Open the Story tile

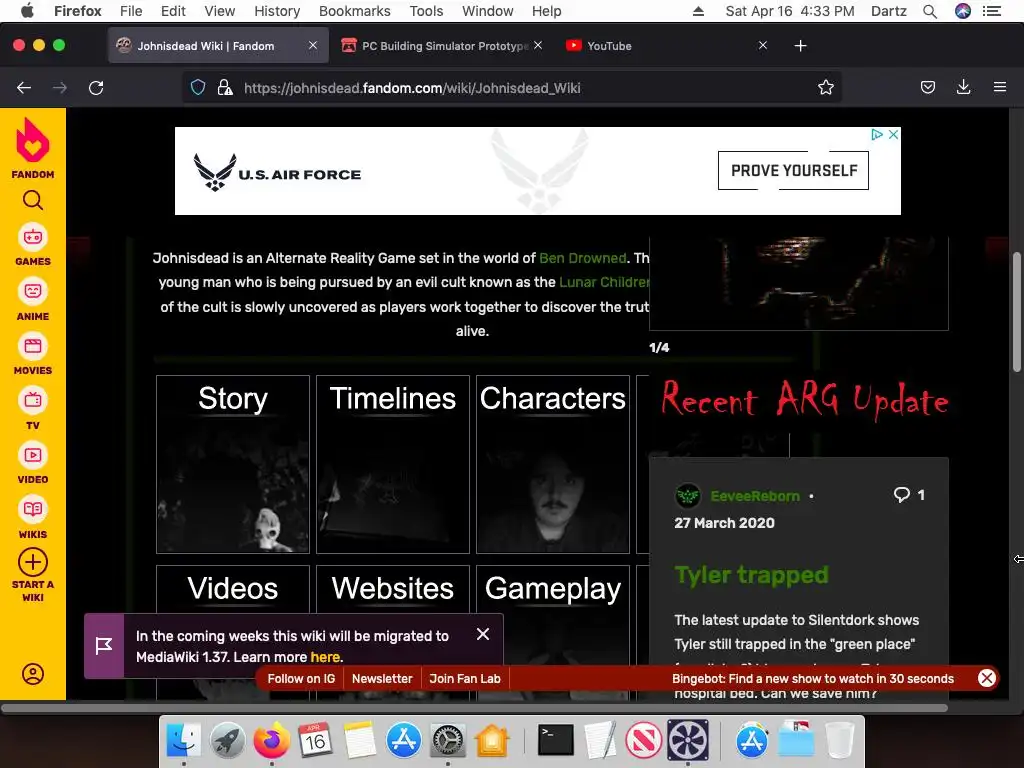(x=232, y=464)
